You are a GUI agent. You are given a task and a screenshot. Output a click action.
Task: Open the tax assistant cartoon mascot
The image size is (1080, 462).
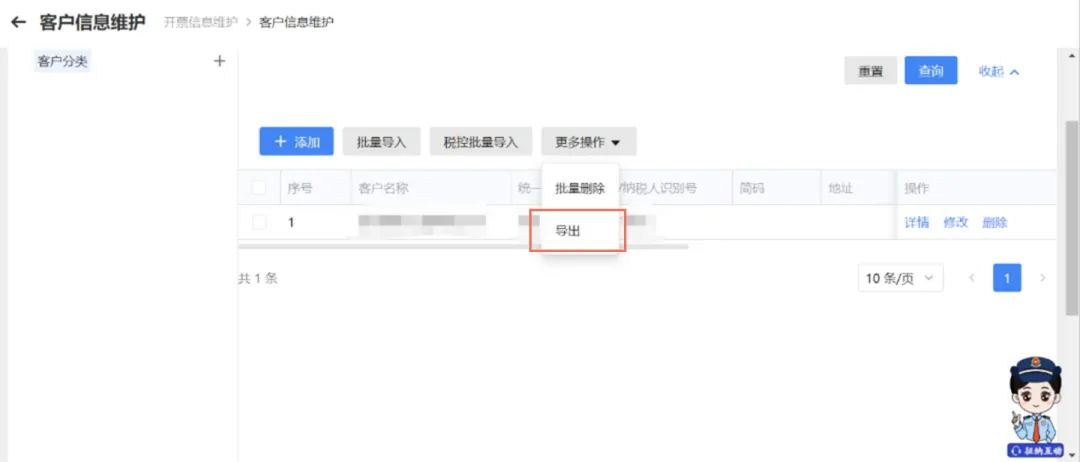coord(1033,406)
